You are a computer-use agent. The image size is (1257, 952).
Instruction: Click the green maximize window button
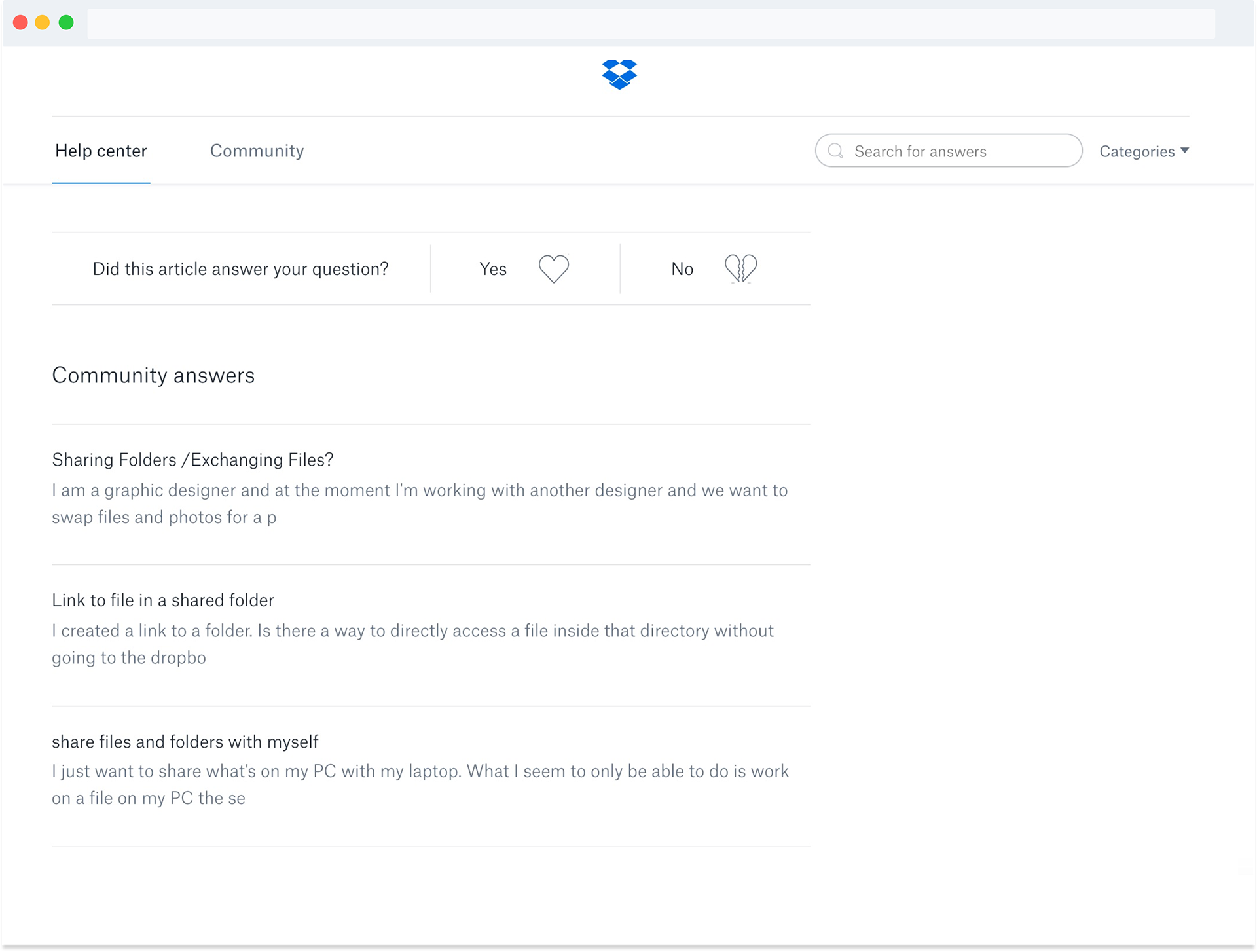(66, 23)
